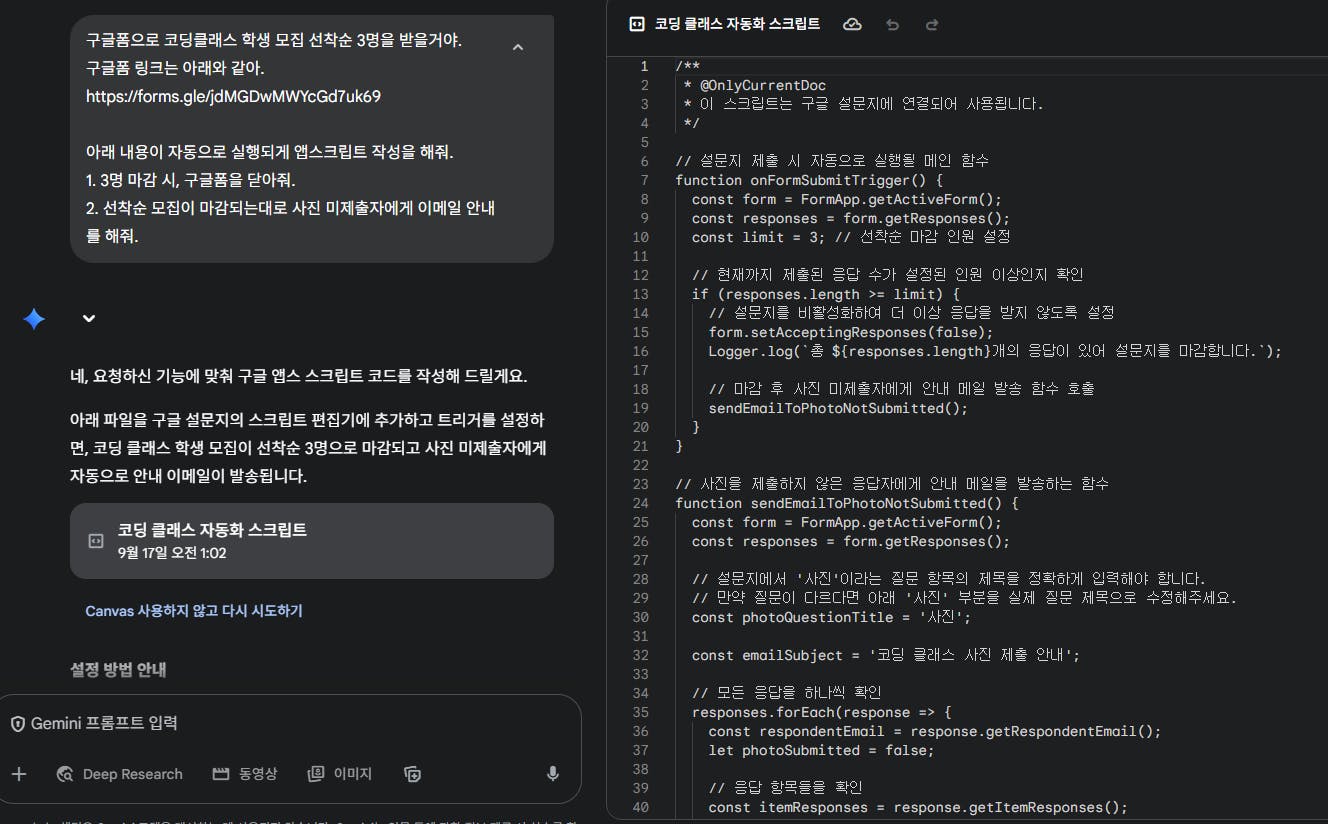This screenshot has width=1328, height=824.
Task: Expand the chevron beside the Gemini sparkle
Action: 89,318
